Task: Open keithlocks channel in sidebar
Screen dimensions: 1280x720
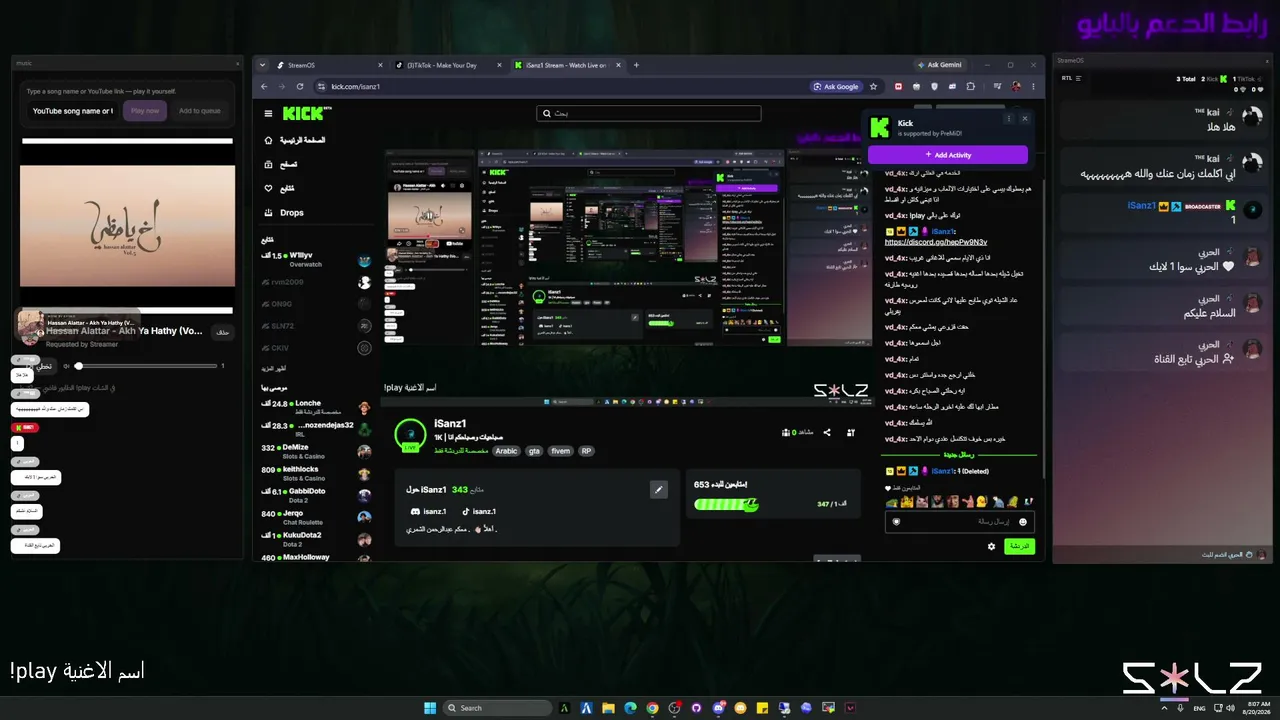Action: pyautogui.click(x=316, y=473)
